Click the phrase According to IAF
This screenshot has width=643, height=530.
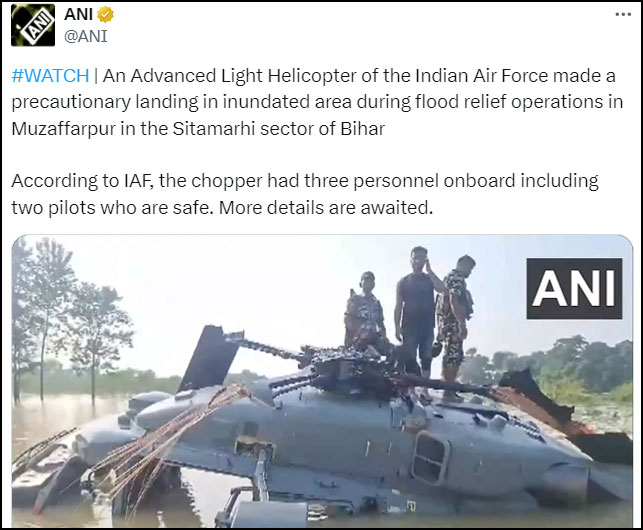point(82,181)
